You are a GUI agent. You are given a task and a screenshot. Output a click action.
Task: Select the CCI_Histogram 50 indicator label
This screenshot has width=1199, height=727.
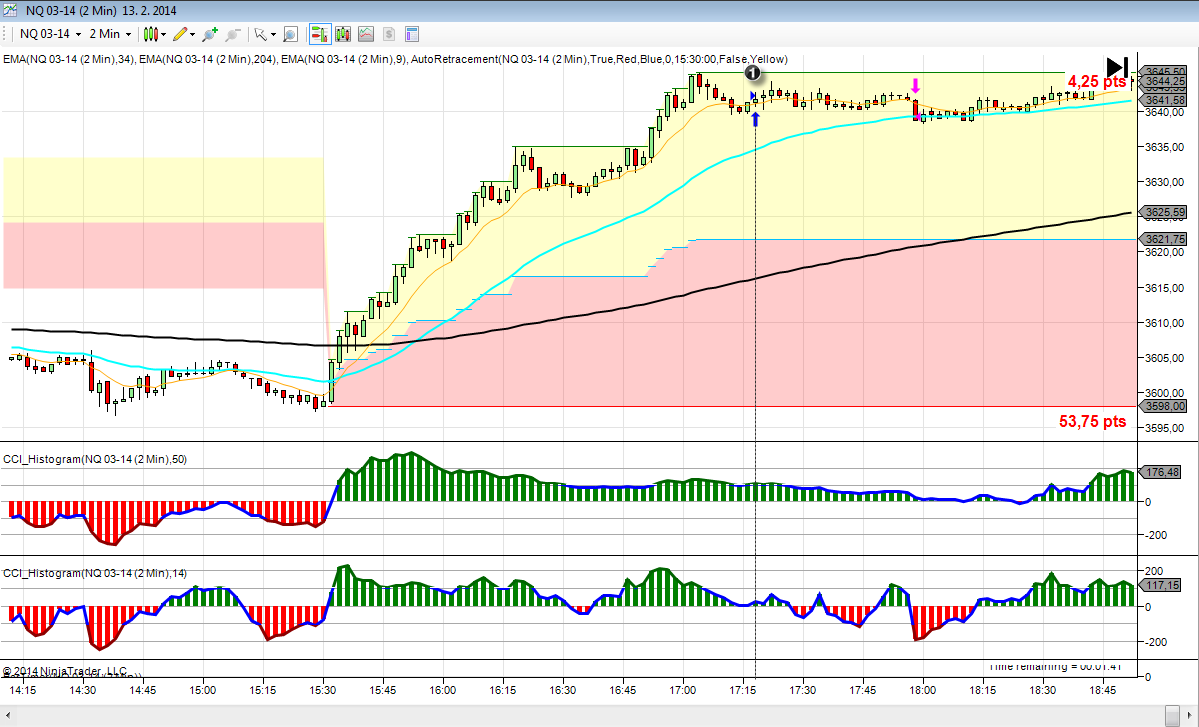pos(94,459)
